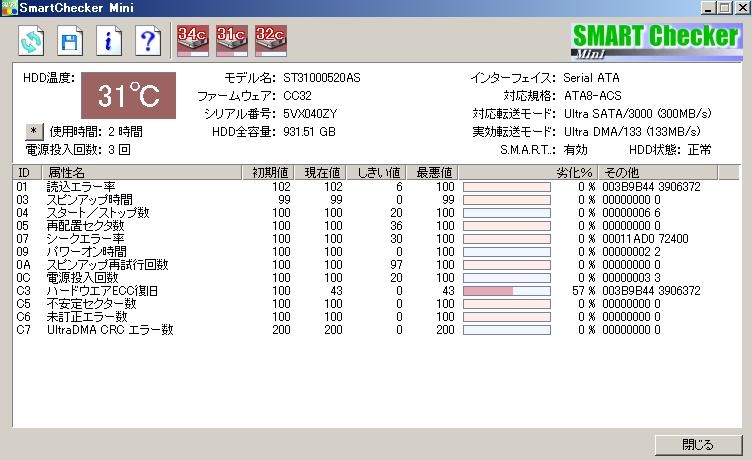Sort by the 属性名 column header
The width and height of the screenshot is (752, 460).
[142, 172]
